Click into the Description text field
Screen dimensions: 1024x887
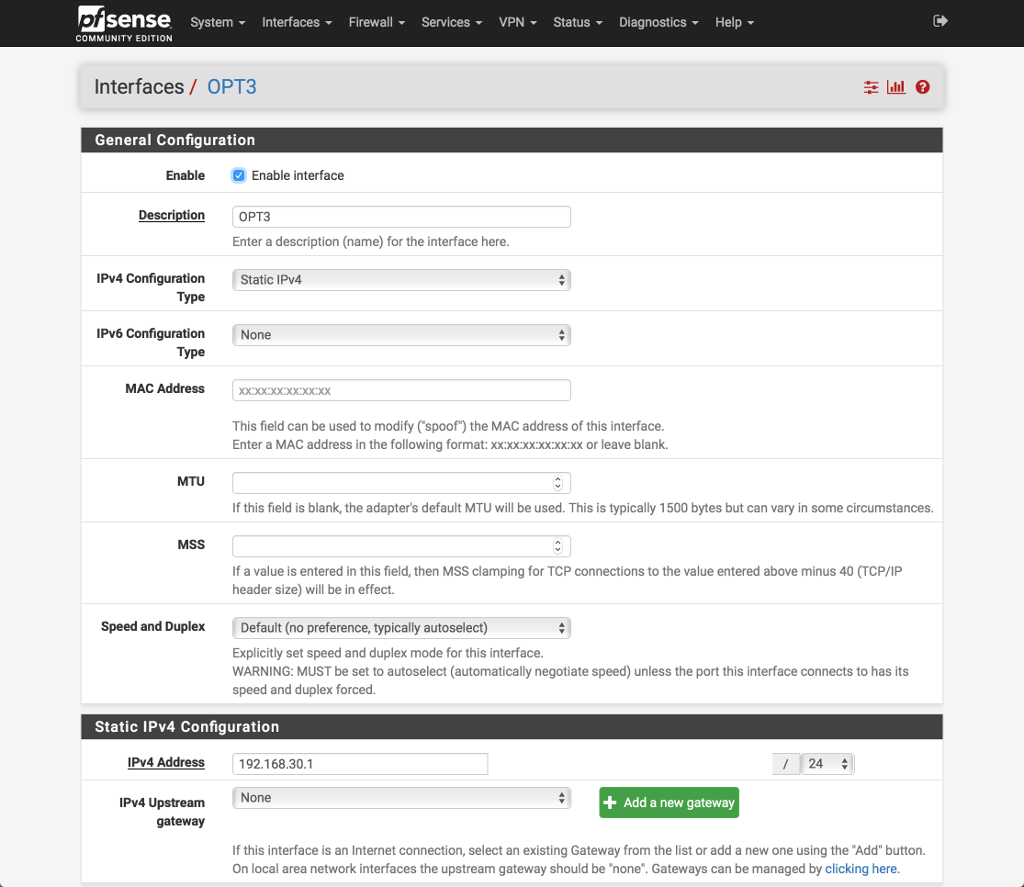pyautogui.click(x=401, y=217)
